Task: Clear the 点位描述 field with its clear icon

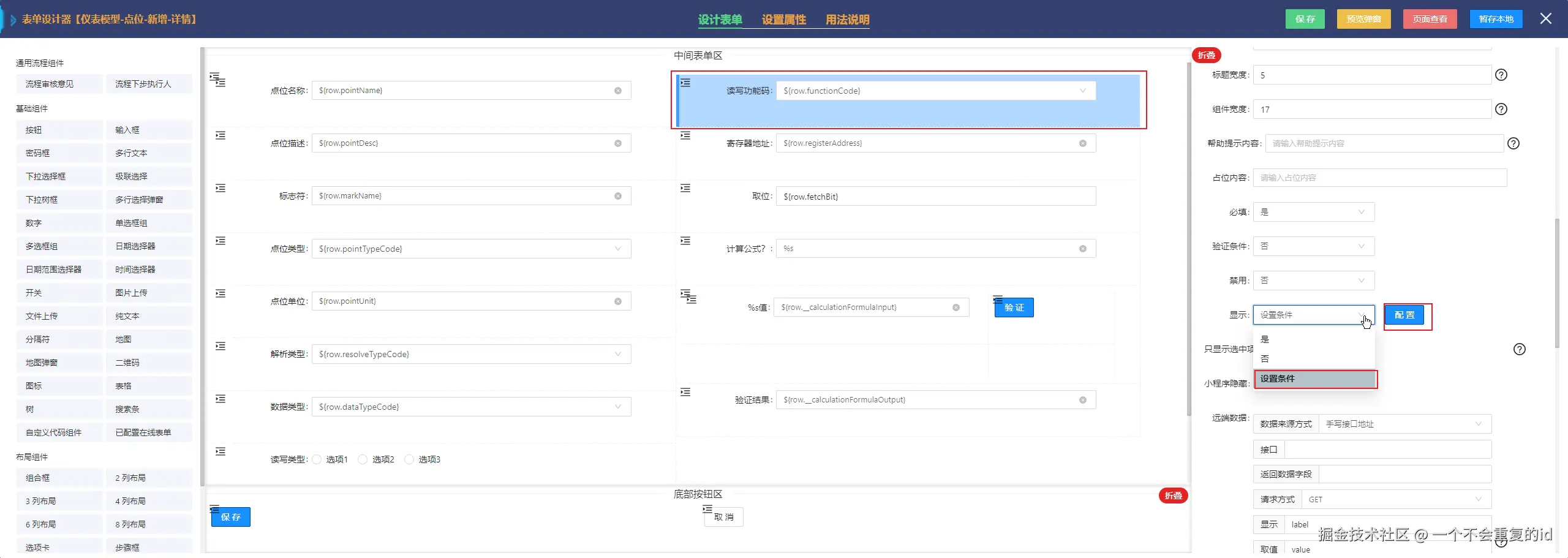Action: click(618, 143)
